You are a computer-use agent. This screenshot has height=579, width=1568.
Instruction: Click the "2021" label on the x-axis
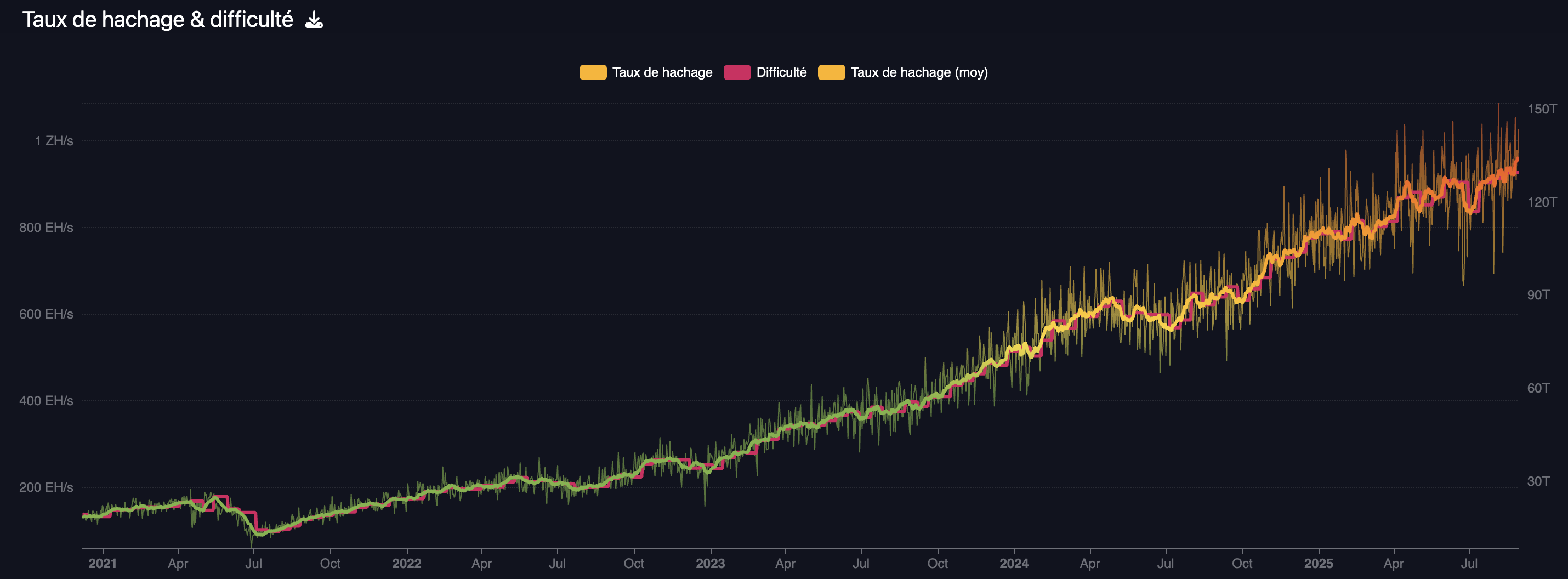103,564
